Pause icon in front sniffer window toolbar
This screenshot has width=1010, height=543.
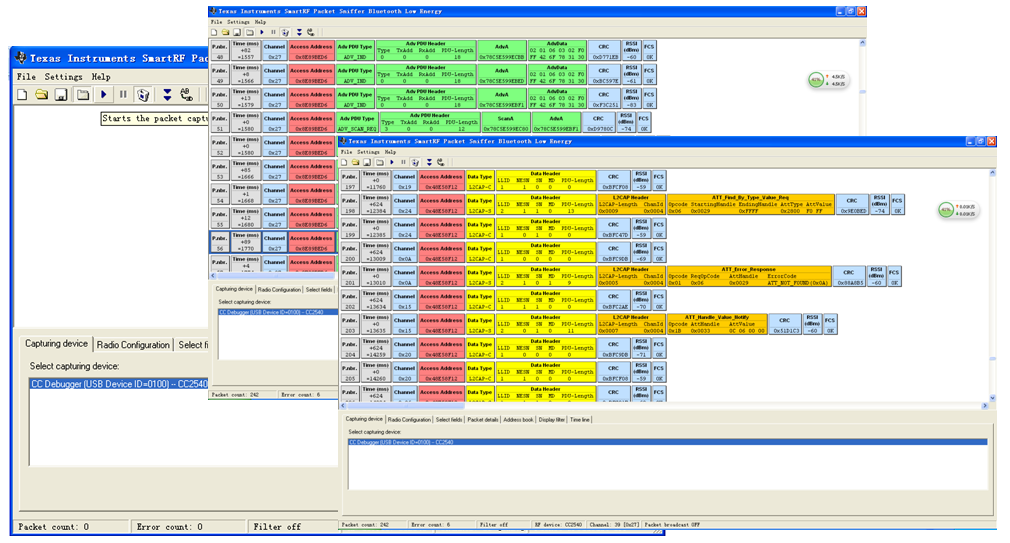(403, 162)
